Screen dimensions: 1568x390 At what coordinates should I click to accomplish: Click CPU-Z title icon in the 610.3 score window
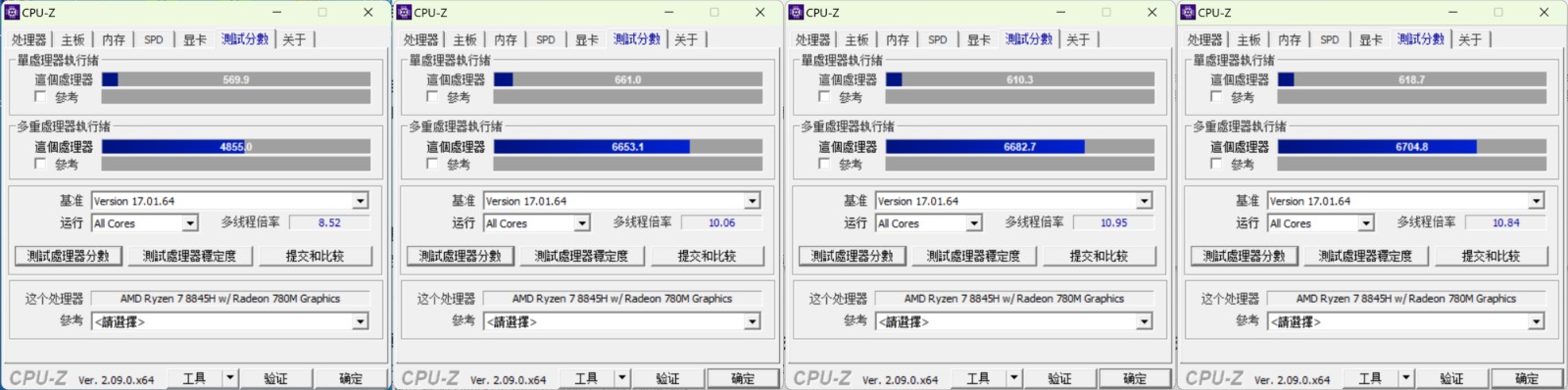click(796, 12)
